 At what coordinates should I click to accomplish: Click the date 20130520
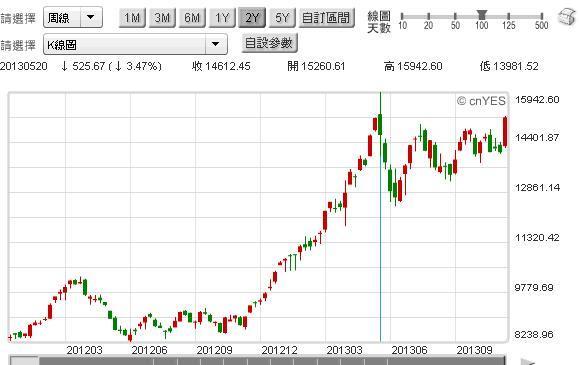pos(24,66)
